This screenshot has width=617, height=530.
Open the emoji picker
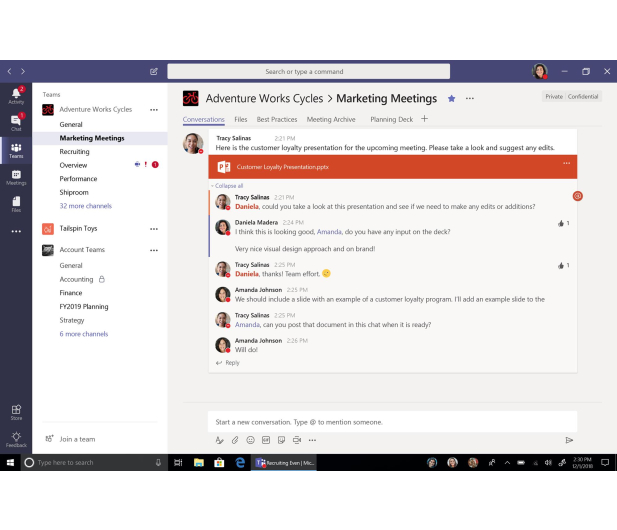point(250,440)
